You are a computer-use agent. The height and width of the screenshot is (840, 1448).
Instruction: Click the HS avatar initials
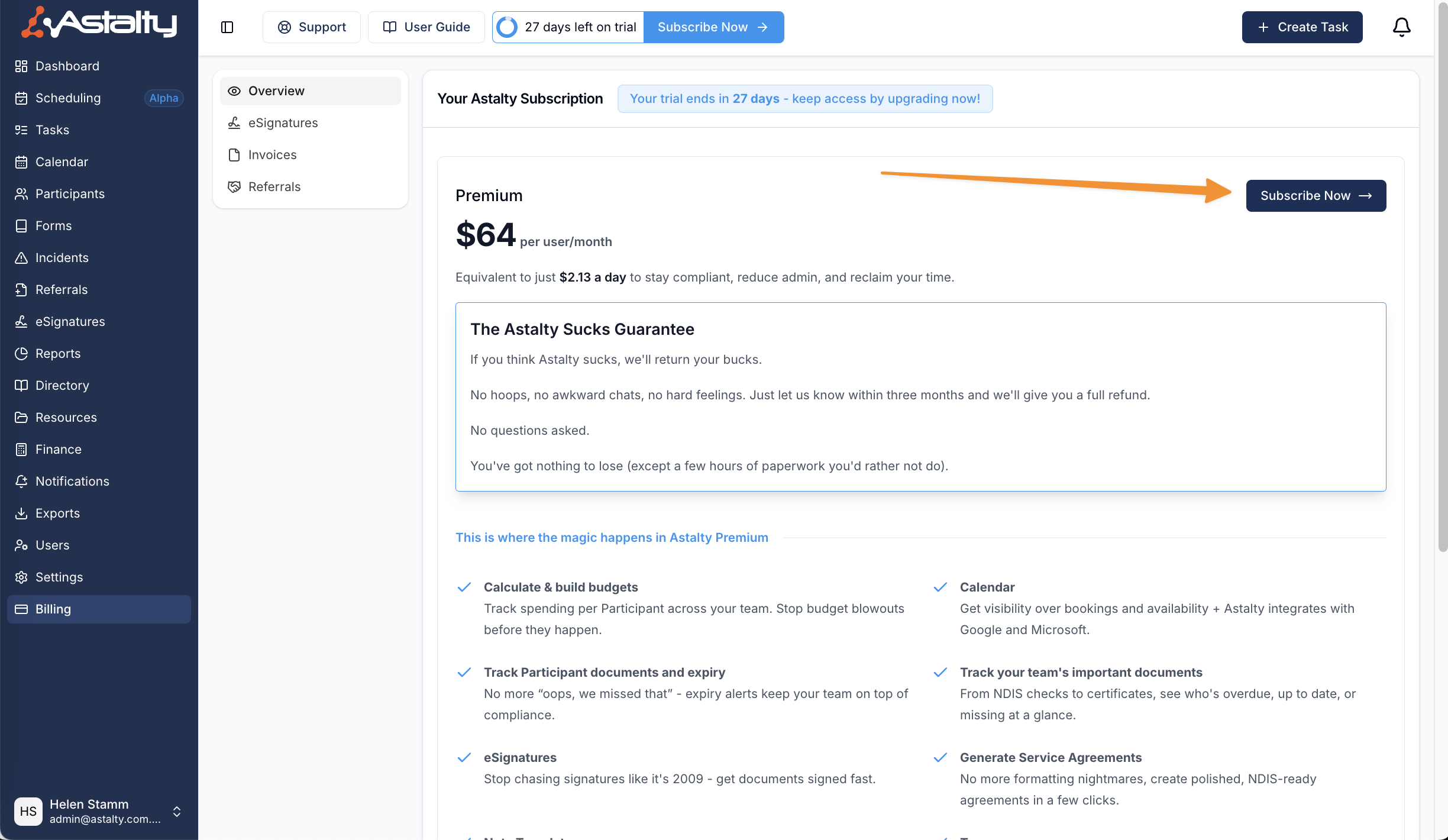pos(28,812)
